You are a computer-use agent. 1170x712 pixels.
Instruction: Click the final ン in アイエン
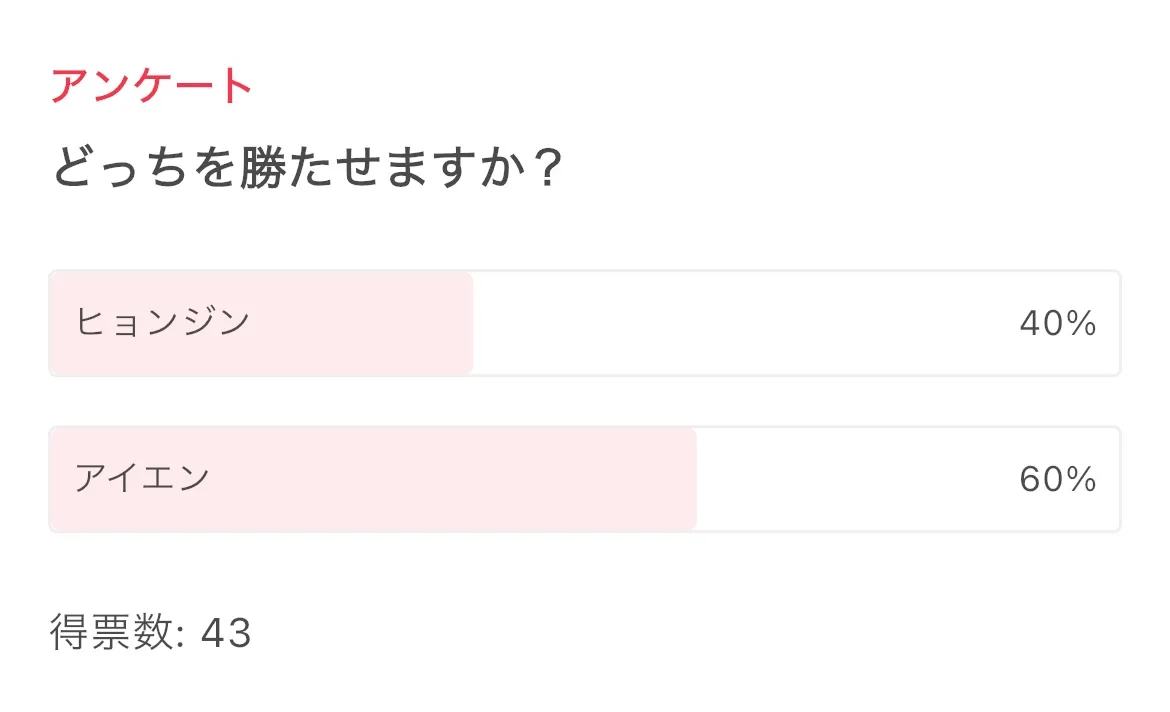pos(194,479)
